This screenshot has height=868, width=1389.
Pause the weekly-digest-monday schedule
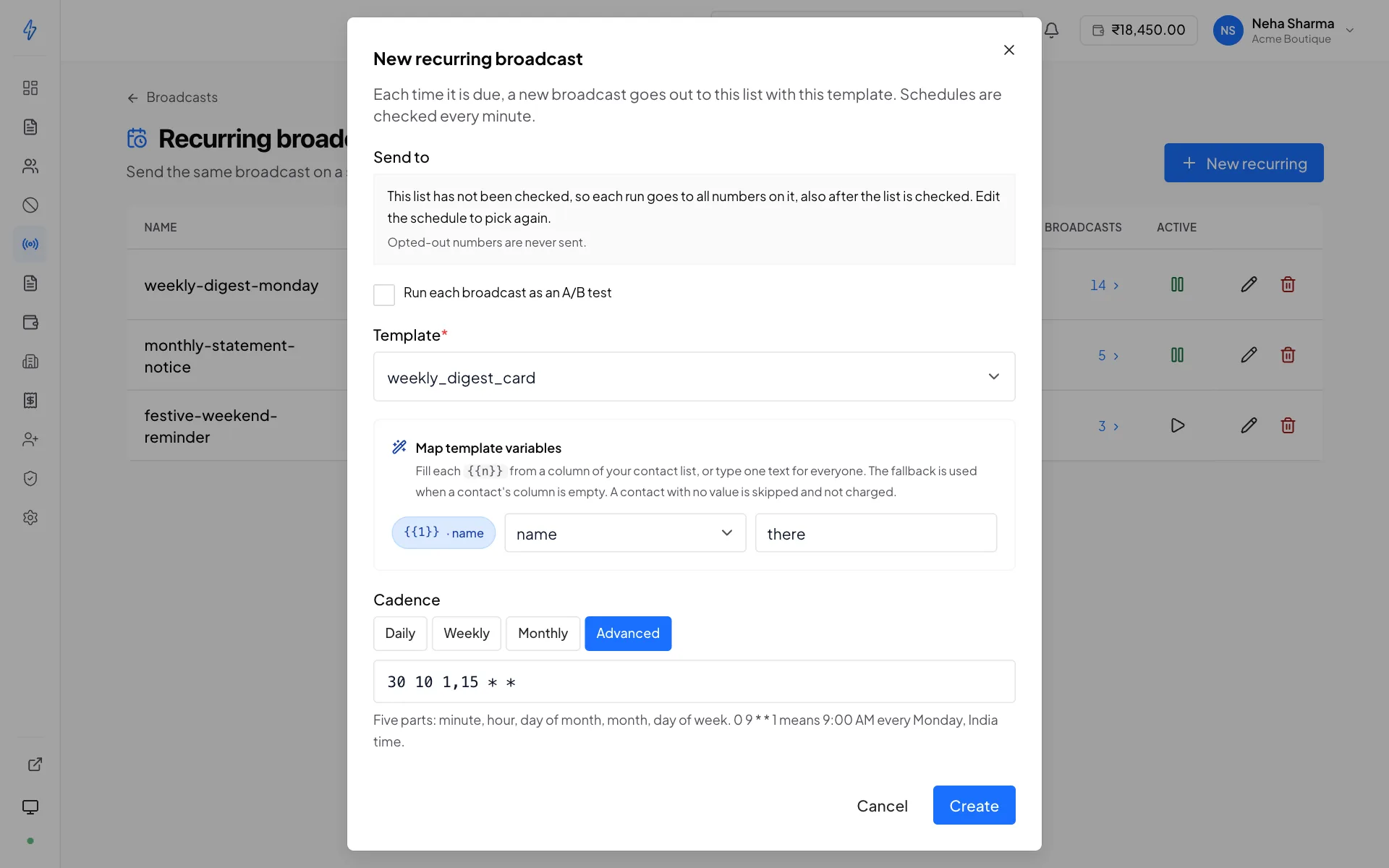[1177, 285]
